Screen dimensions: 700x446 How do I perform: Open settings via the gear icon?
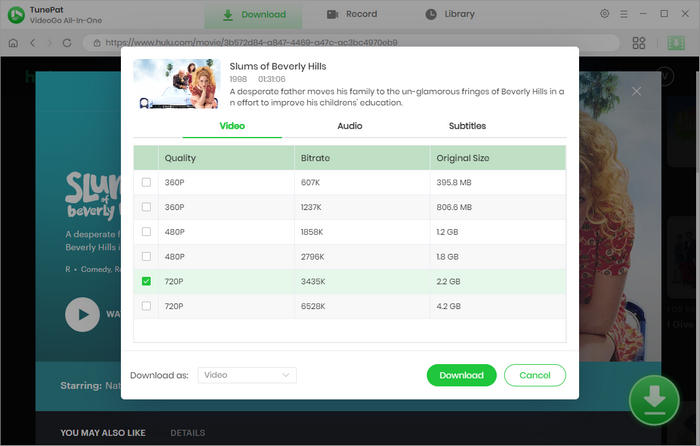pos(604,14)
